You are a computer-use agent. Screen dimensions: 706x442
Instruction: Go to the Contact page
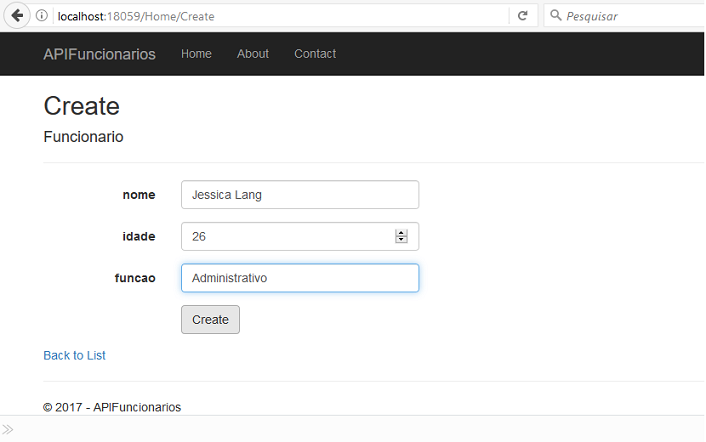[x=315, y=54]
